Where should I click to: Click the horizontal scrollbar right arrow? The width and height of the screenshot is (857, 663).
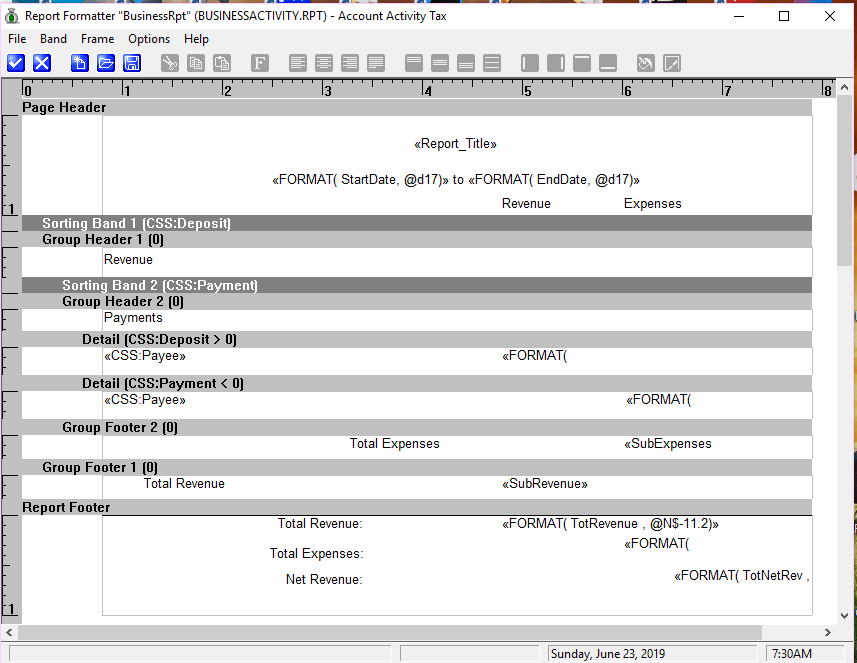pyautogui.click(x=829, y=632)
